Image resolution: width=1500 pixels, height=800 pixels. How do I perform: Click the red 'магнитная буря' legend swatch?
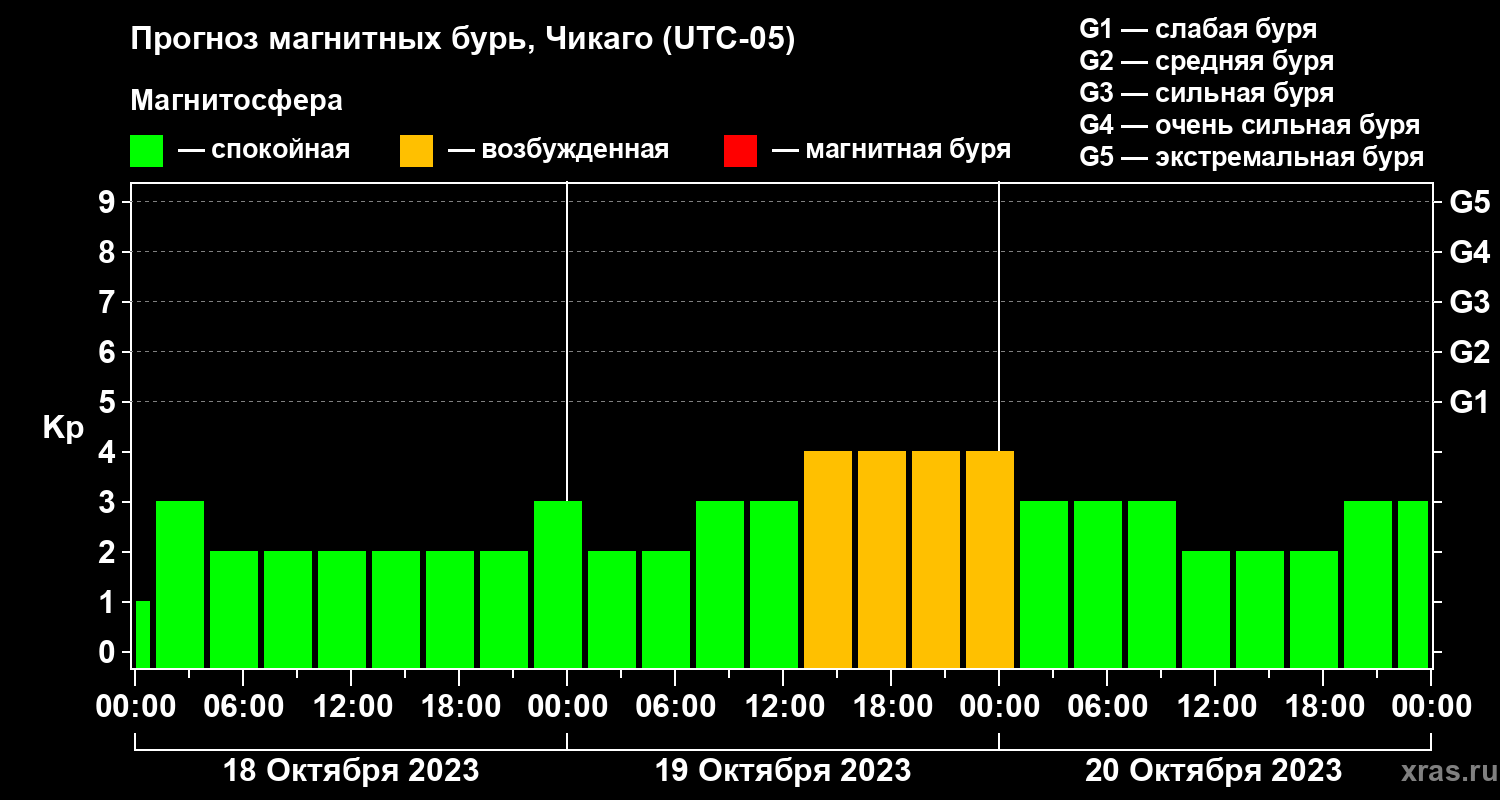coord(740,151)
